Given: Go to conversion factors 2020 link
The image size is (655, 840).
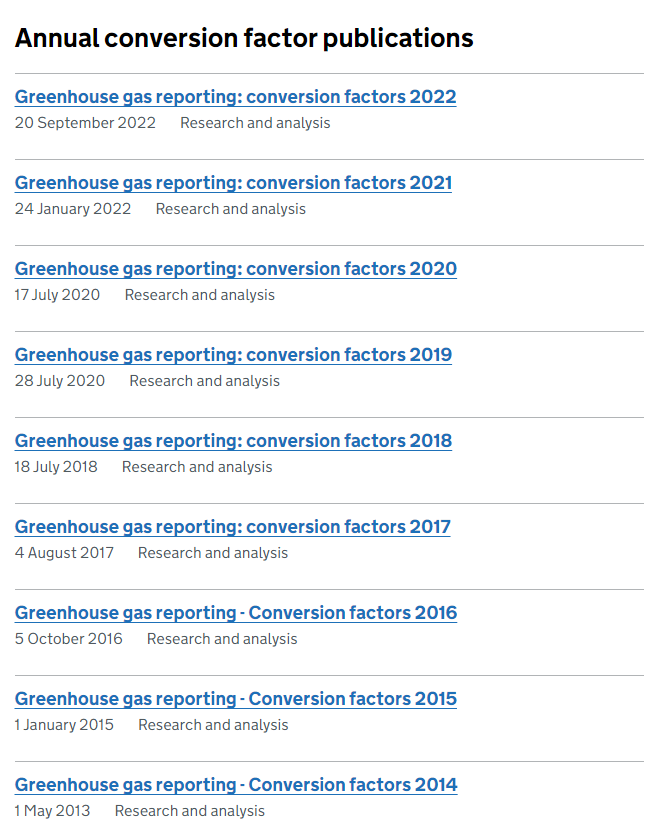Looking at the screenshot, I should (235, 269).
